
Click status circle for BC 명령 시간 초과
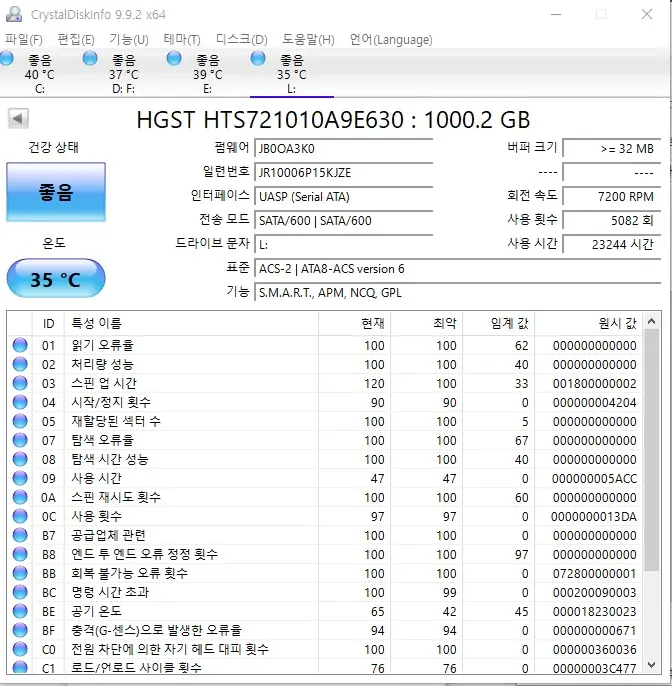(x=20, y=592)
